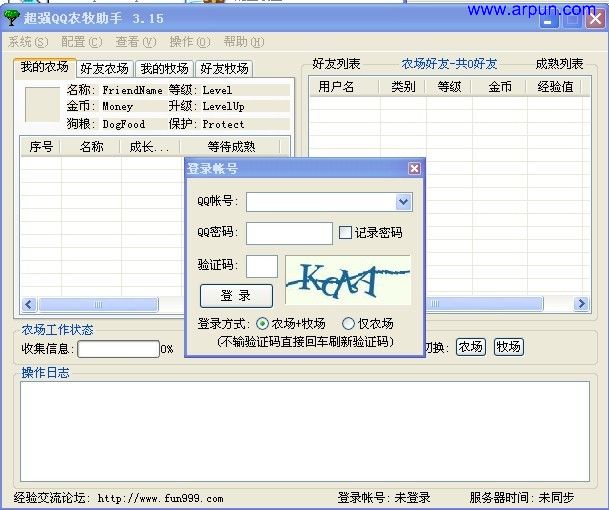Click the 验证码 captcha input box
Screen dimensions: 609x510
click(x=262, y=266)
